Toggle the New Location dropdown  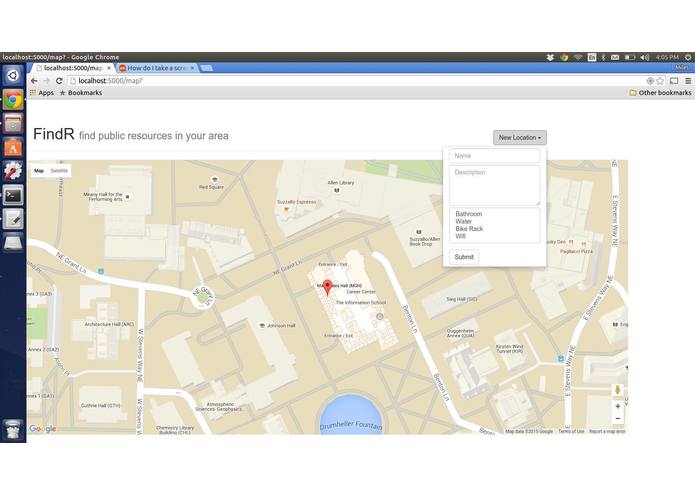point(519,137)
